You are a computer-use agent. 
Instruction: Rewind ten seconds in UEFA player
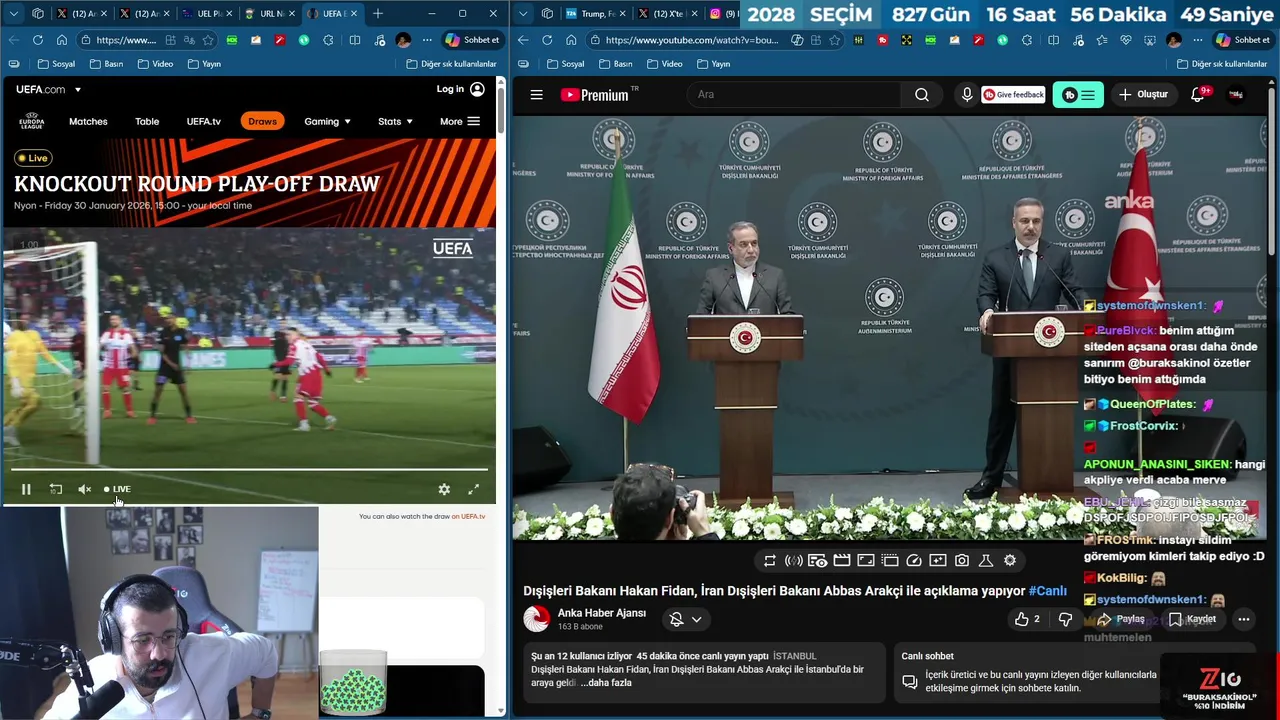click(x=56, y=489)
